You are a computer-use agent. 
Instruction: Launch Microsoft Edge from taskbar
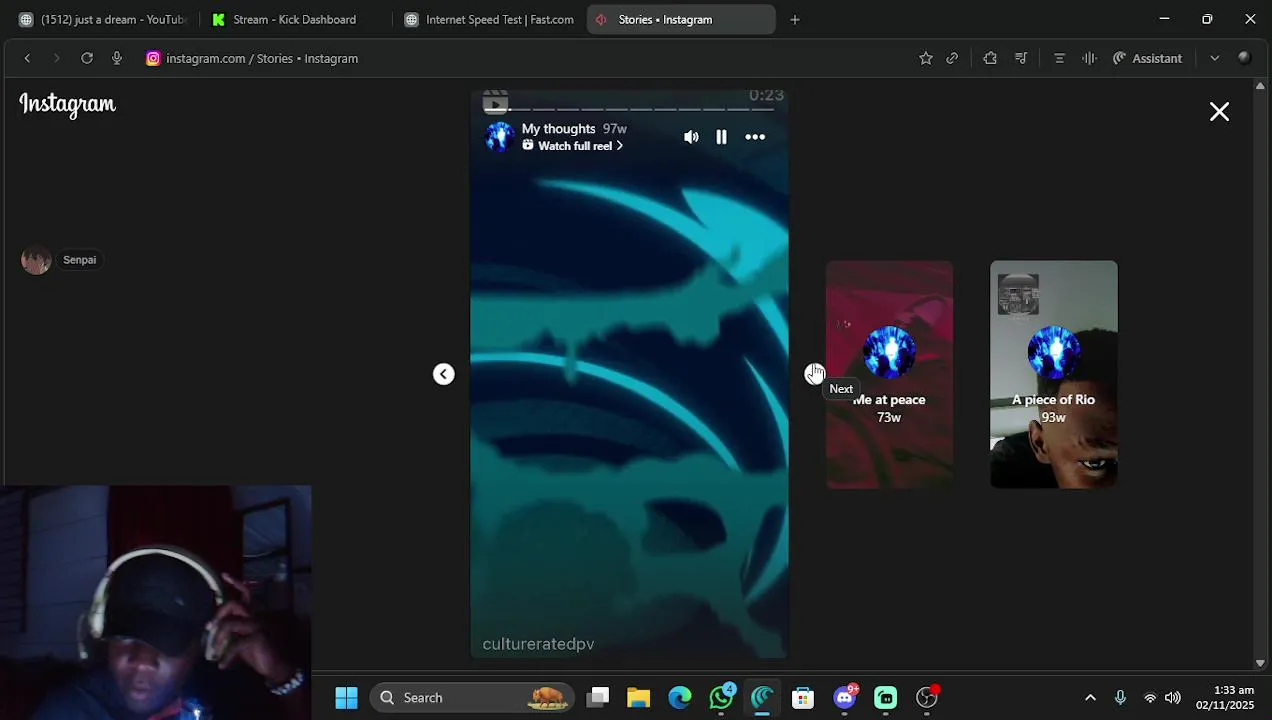pyautogui.click(x=680, y=698)
